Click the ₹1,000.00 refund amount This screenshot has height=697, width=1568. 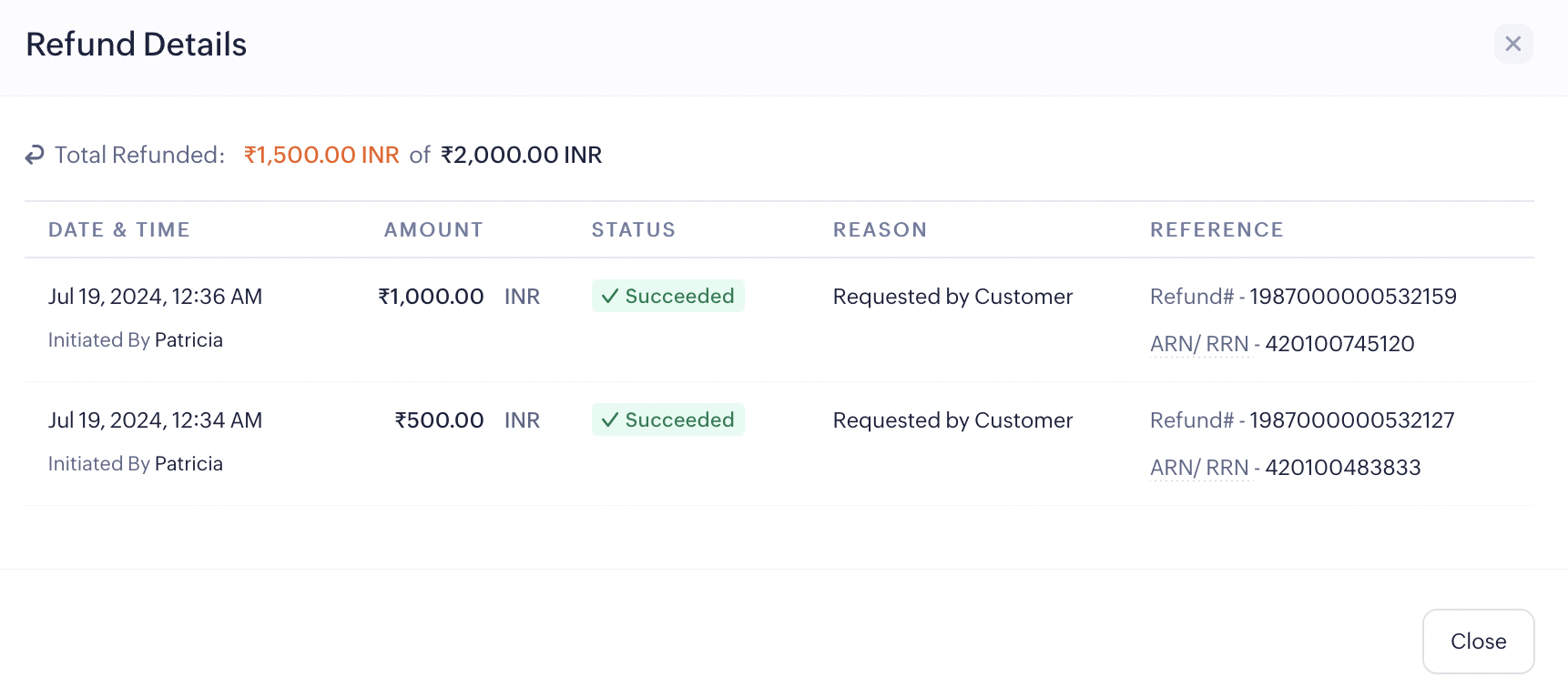431,297
